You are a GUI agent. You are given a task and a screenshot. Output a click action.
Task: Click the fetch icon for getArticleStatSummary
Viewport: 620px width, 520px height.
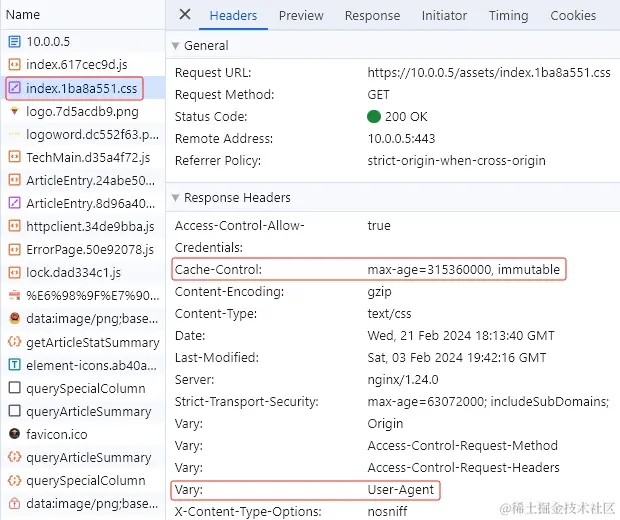coord(14,342)
